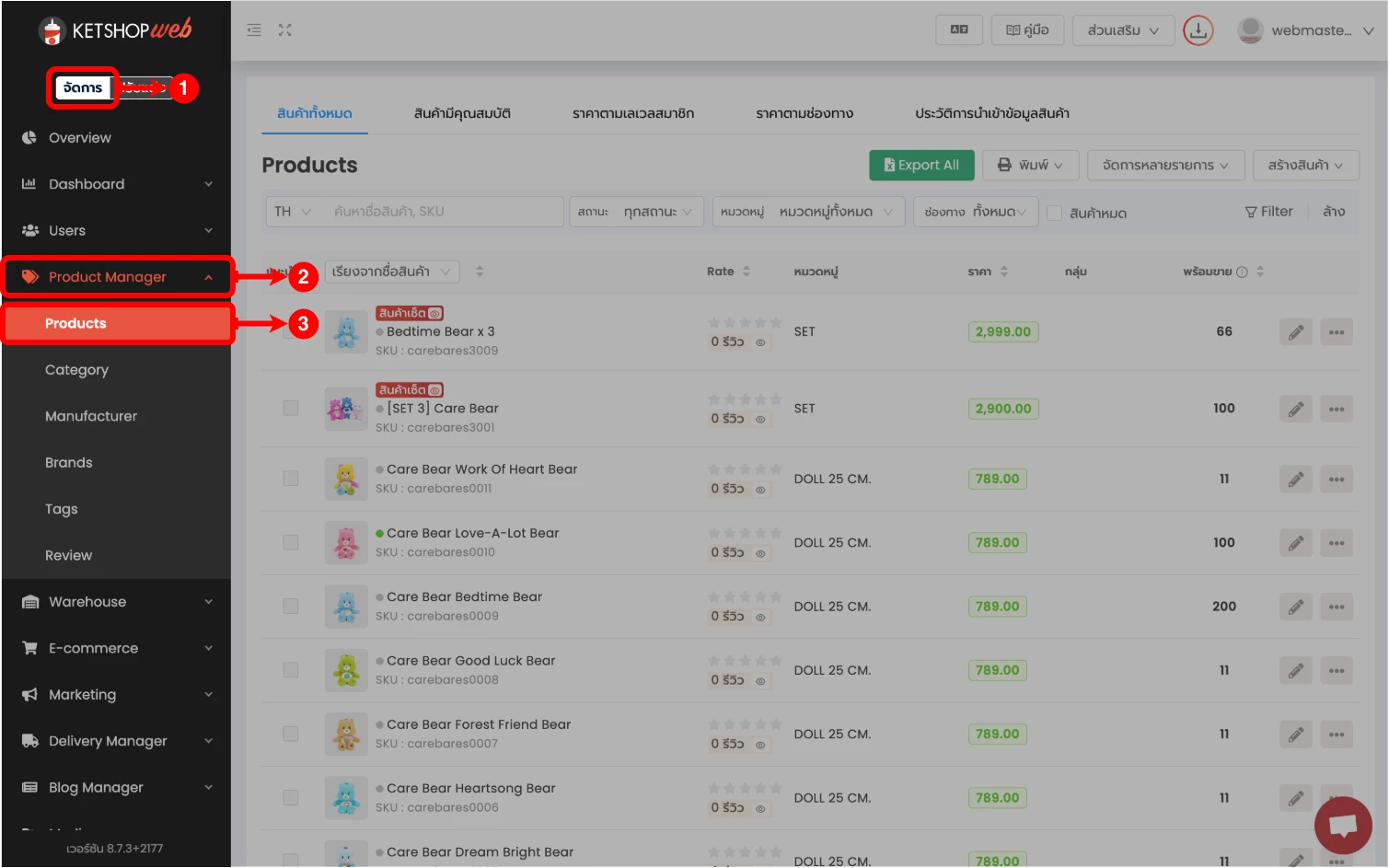1389x868 pixels.
Task: Click the 2,999.00 green price tag
Action: (1002, 332)
